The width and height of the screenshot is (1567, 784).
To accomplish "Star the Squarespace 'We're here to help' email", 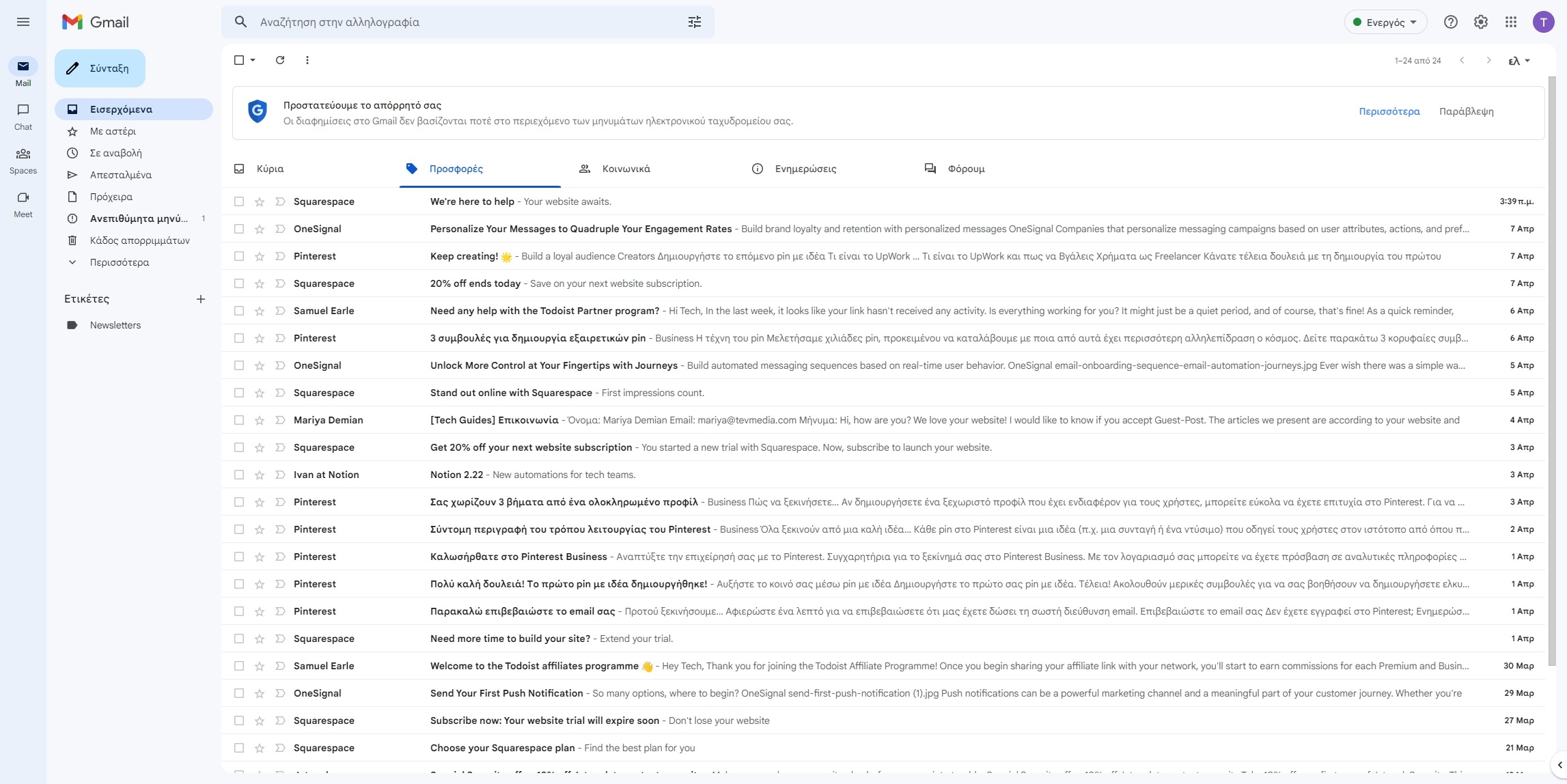I will tap(260, 201).
